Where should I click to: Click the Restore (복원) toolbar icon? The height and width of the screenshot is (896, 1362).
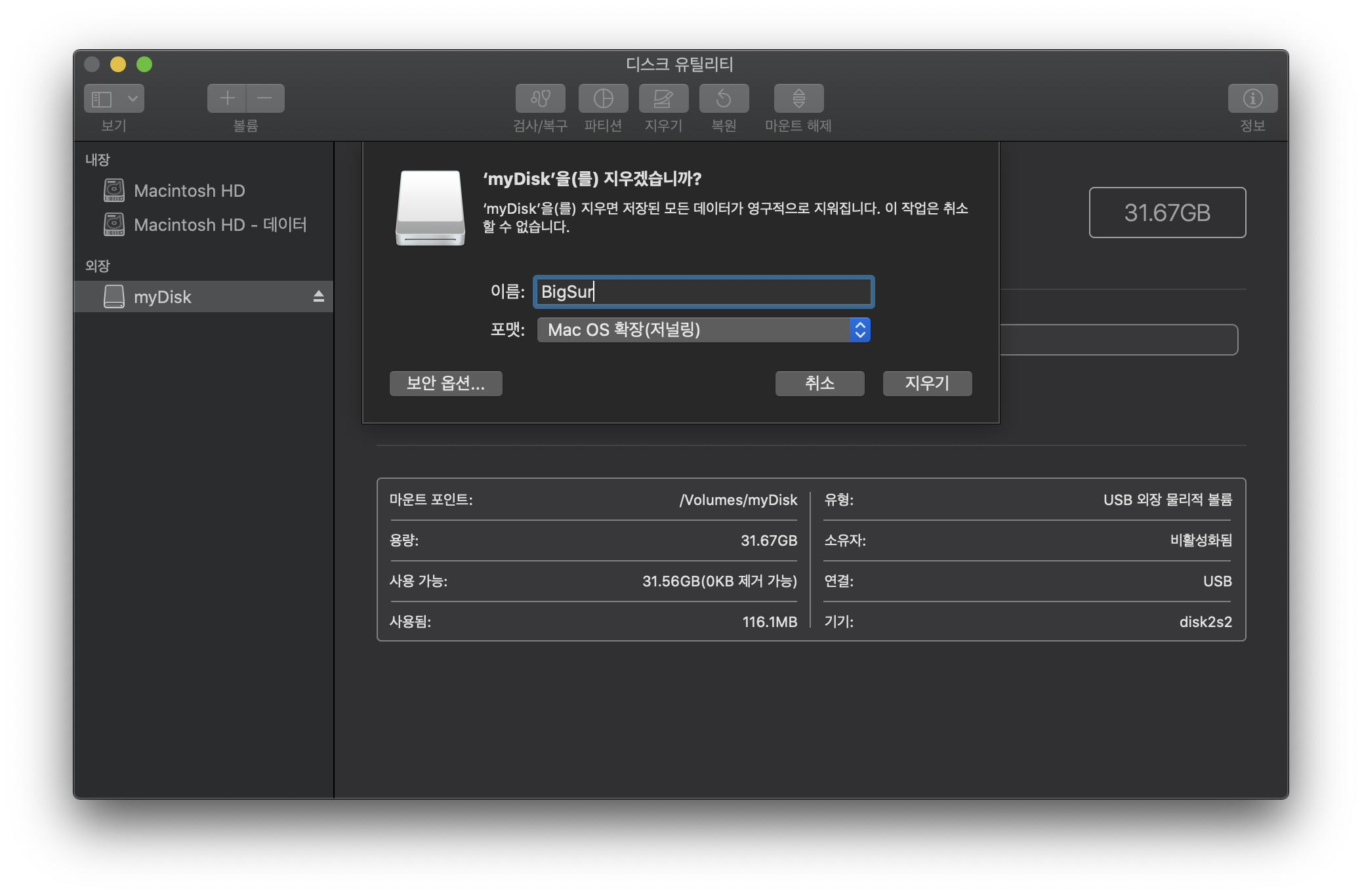724,98
